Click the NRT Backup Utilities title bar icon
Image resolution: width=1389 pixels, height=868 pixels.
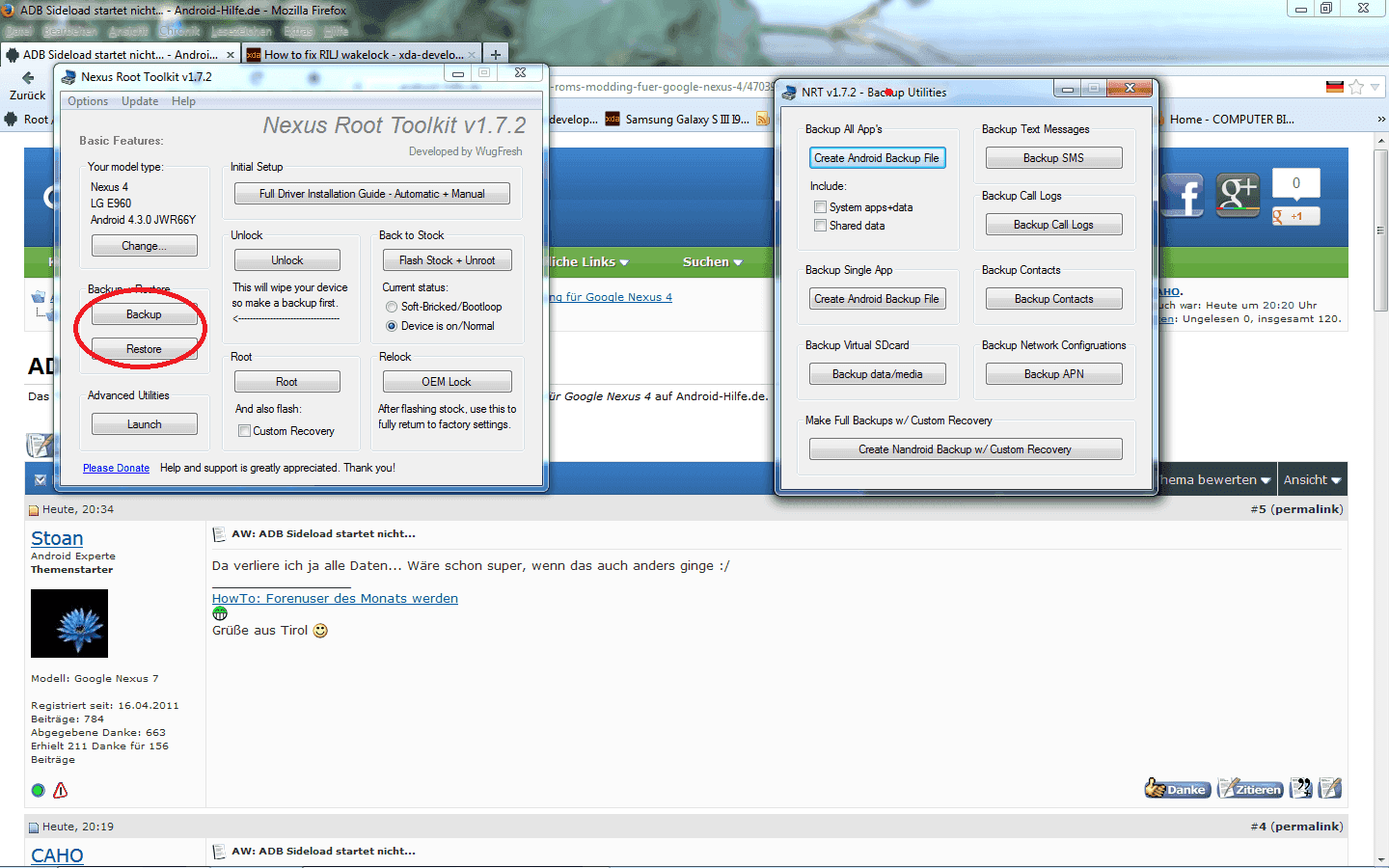[x=789, y=93]
